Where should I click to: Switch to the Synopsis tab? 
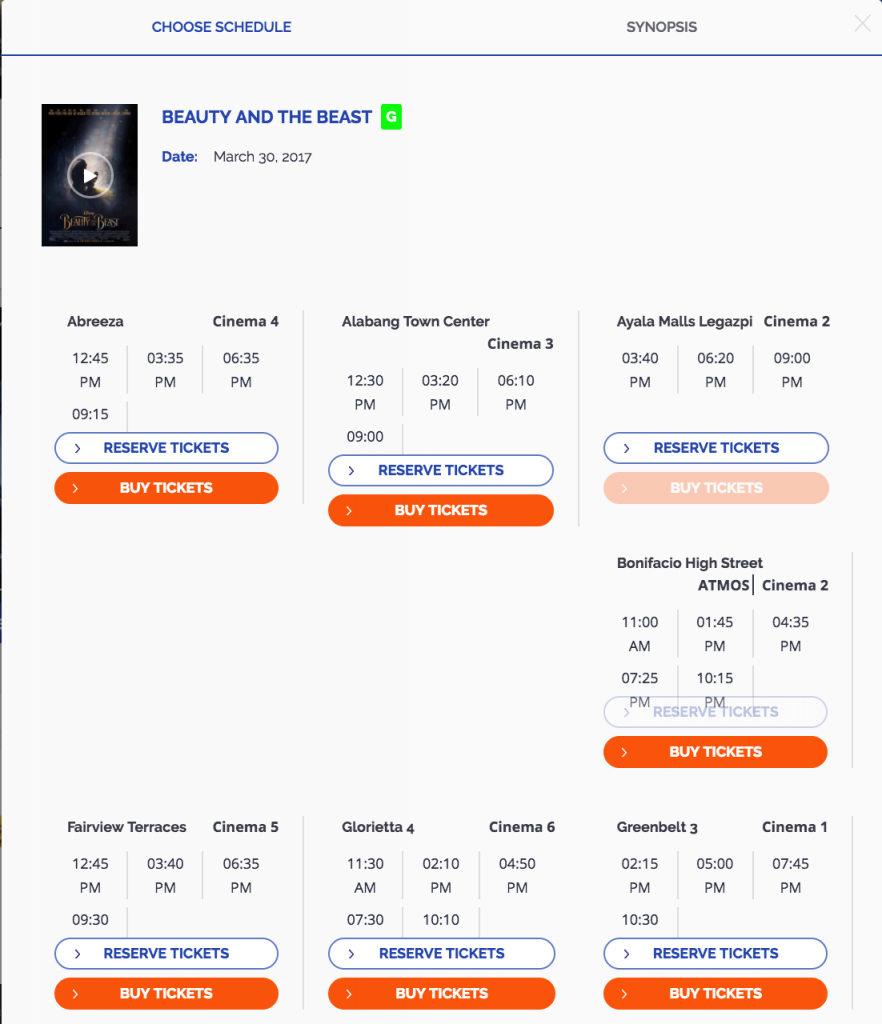pos(661,27)
